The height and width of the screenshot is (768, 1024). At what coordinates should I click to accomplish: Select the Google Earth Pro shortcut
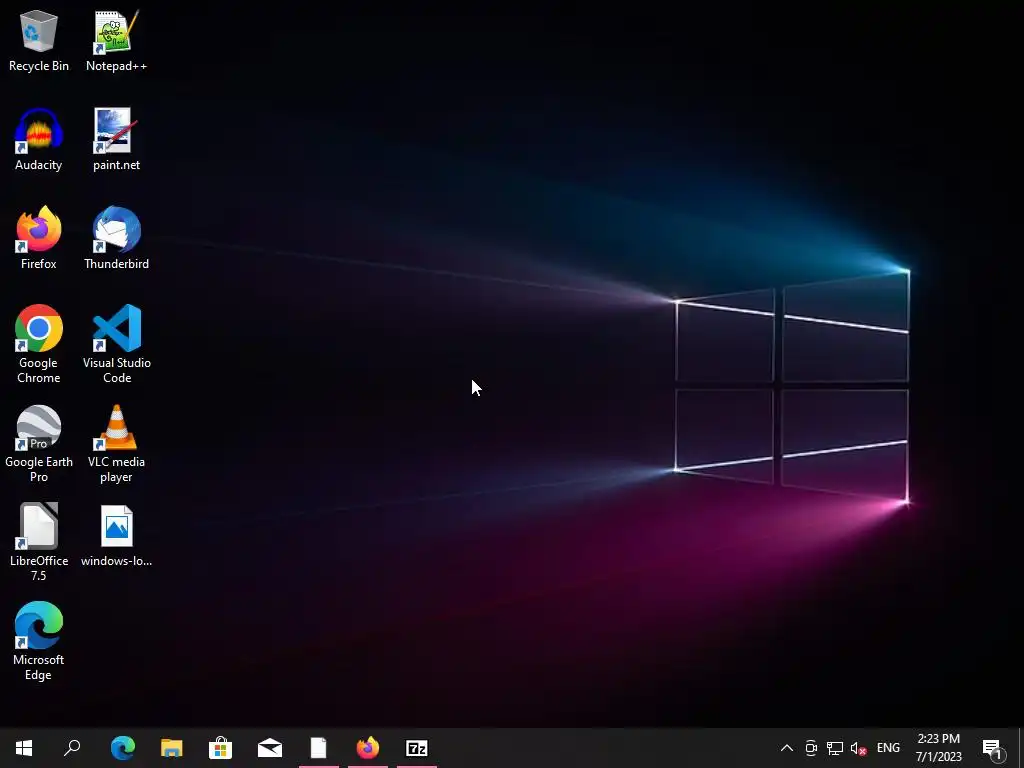click(39, 444)
